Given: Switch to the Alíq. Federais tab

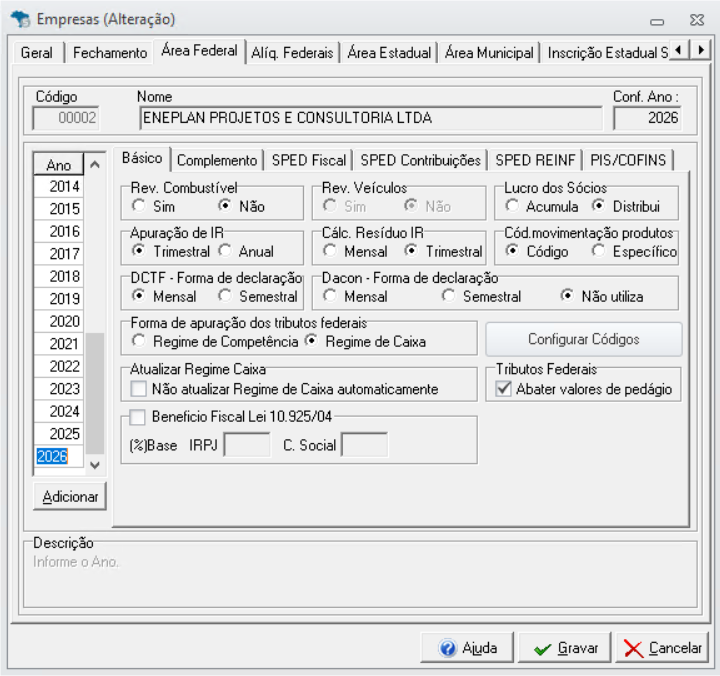Looking at the screenshot, I should [292, 52].
